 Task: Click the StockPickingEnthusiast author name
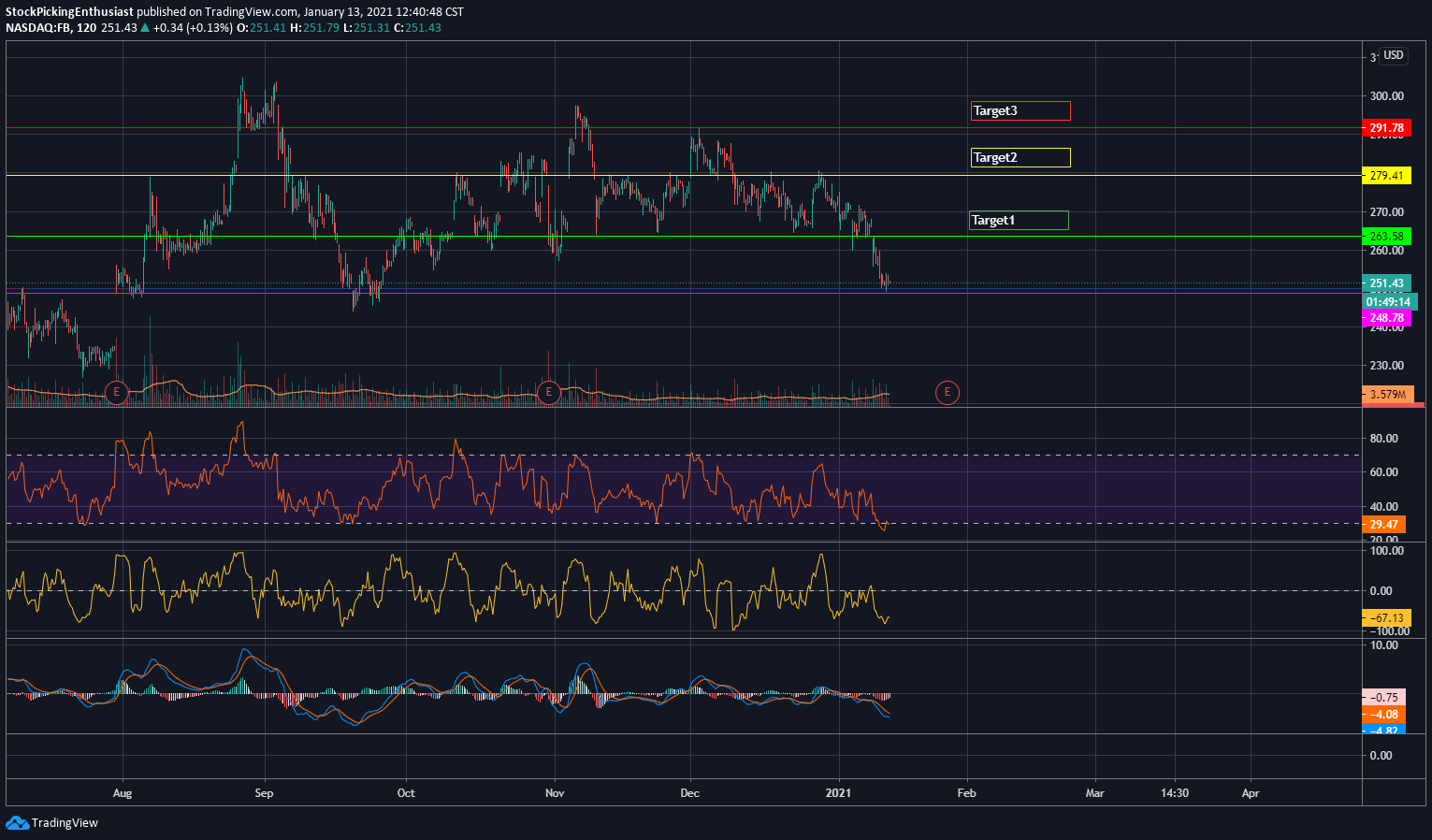[x=69, y=12]
